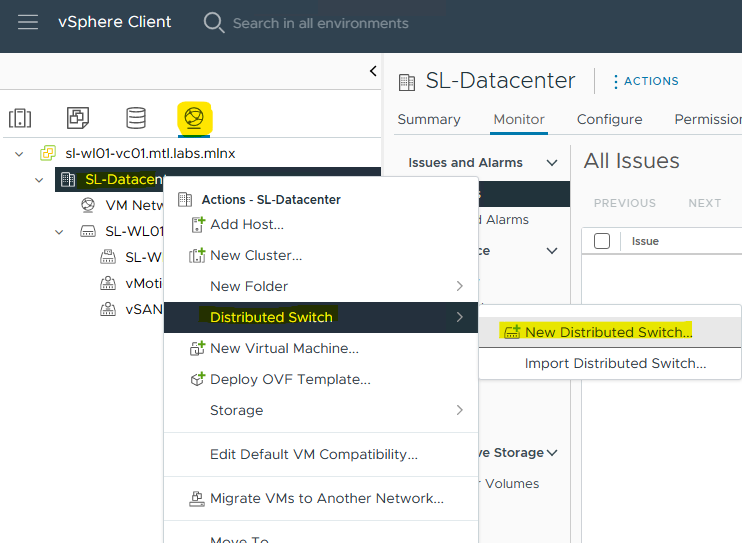Click the Deploy OVF Template icon
This screenshot has width=742, height=543.
pyautogui.click(x=197, y=379)
